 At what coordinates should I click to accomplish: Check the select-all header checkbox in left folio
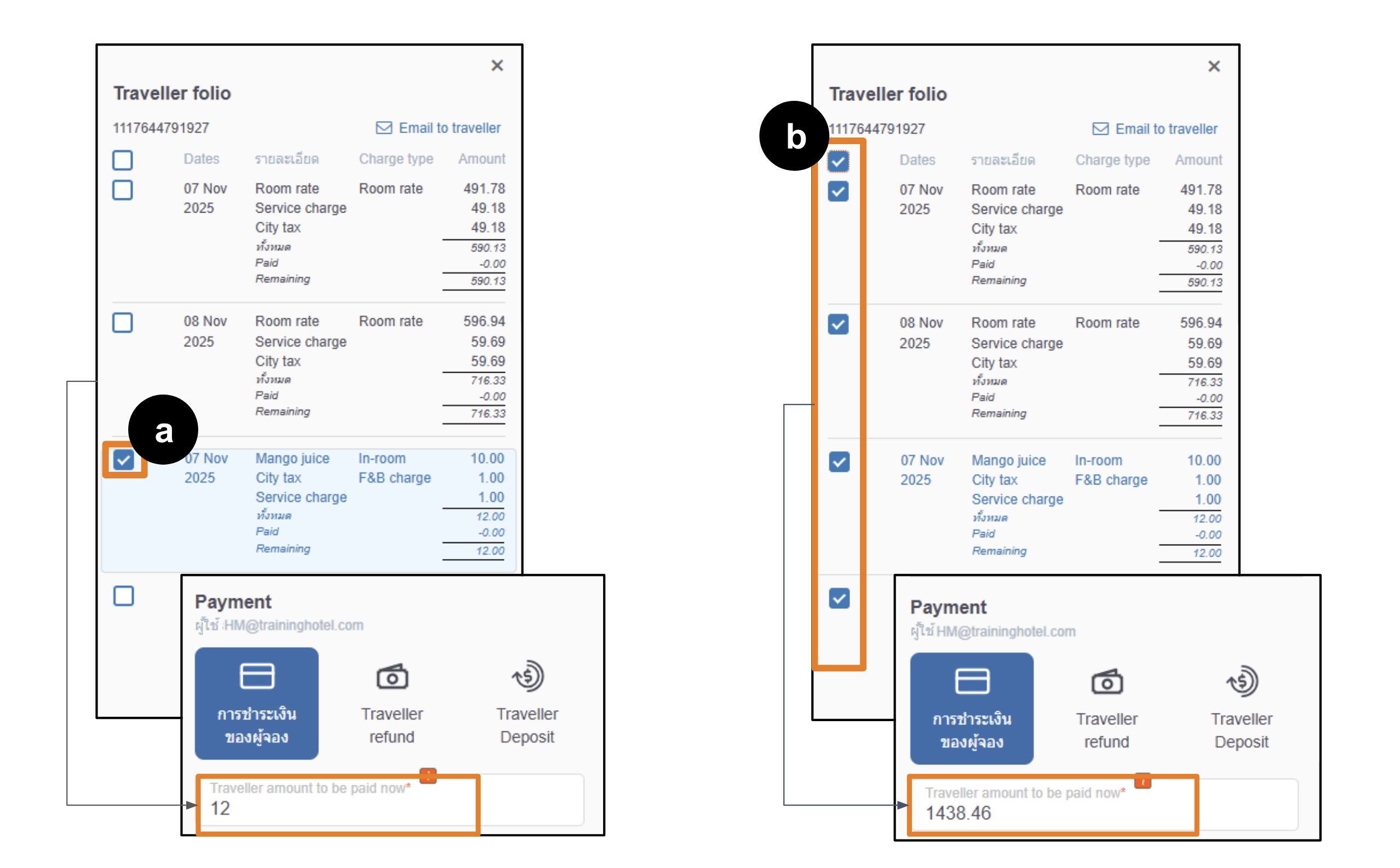122,159
